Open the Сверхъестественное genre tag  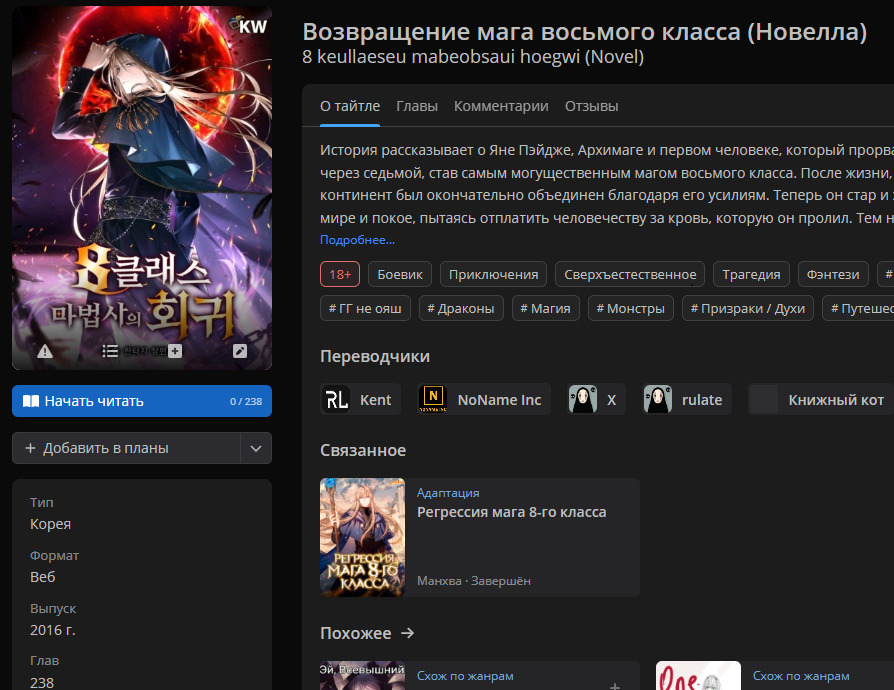coord(630,274)
